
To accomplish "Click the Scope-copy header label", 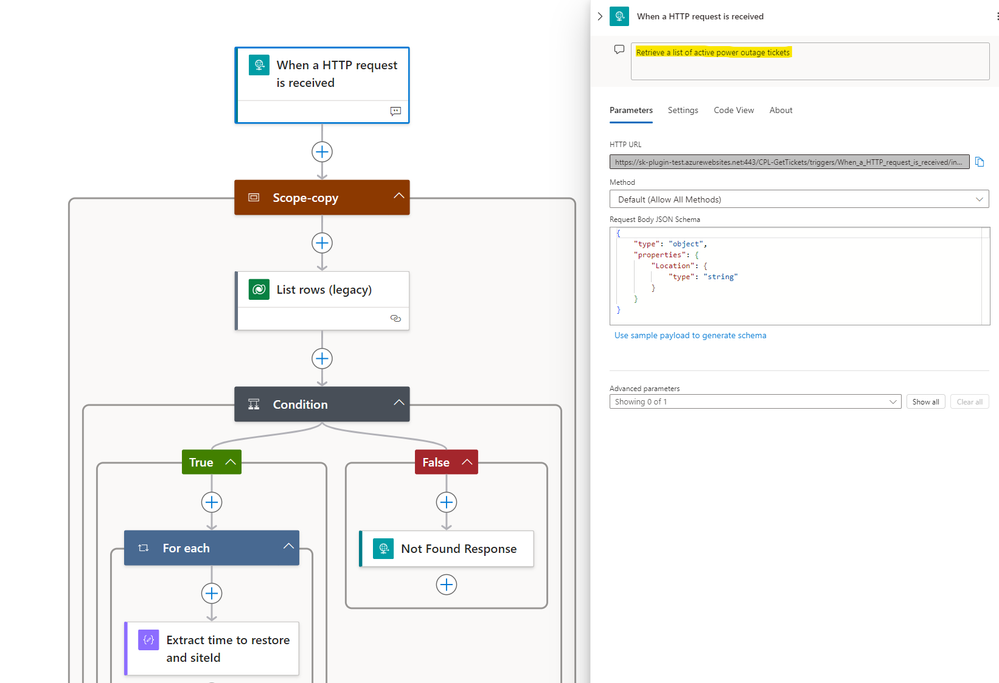I will click(x=305, y=198).
